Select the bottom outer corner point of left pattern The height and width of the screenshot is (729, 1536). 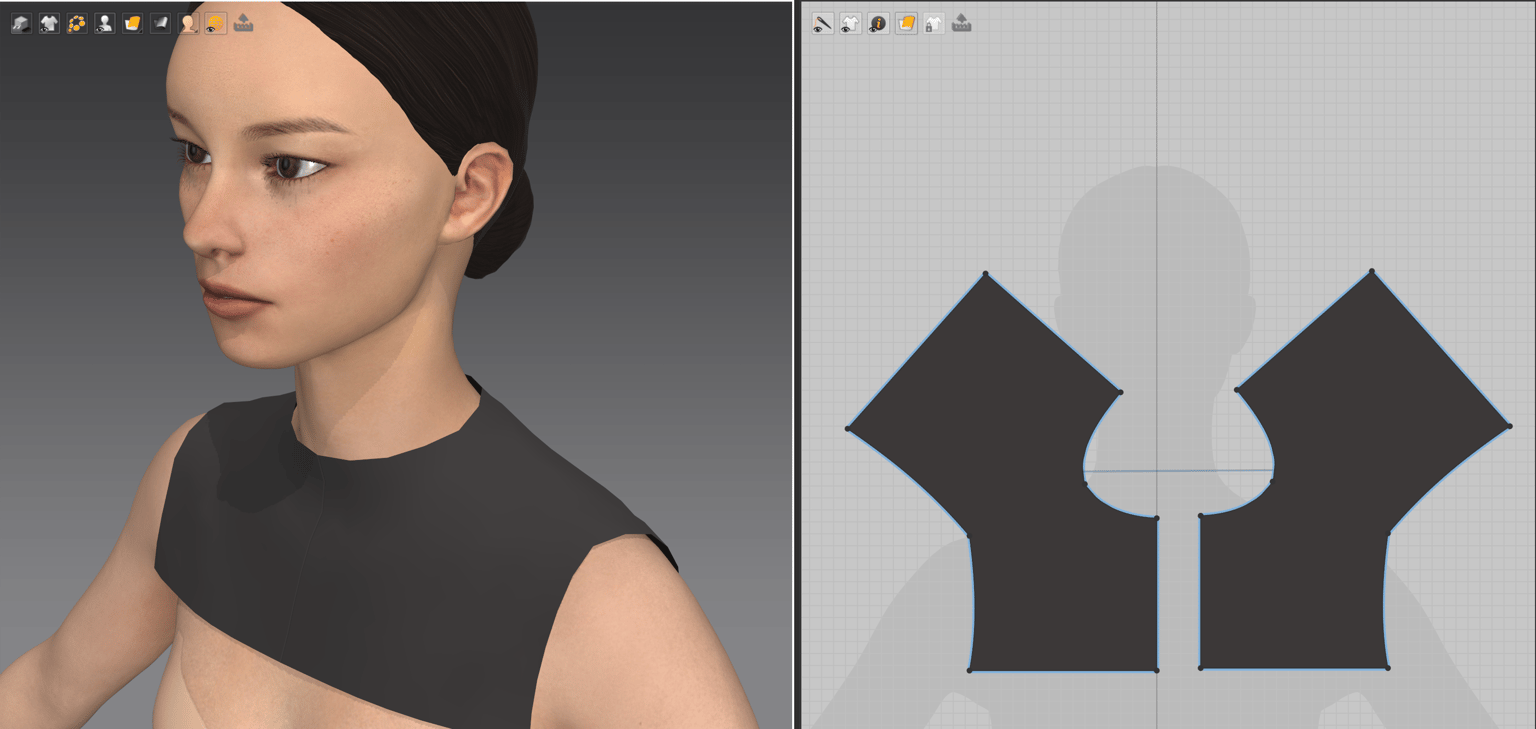coord(970,670)
